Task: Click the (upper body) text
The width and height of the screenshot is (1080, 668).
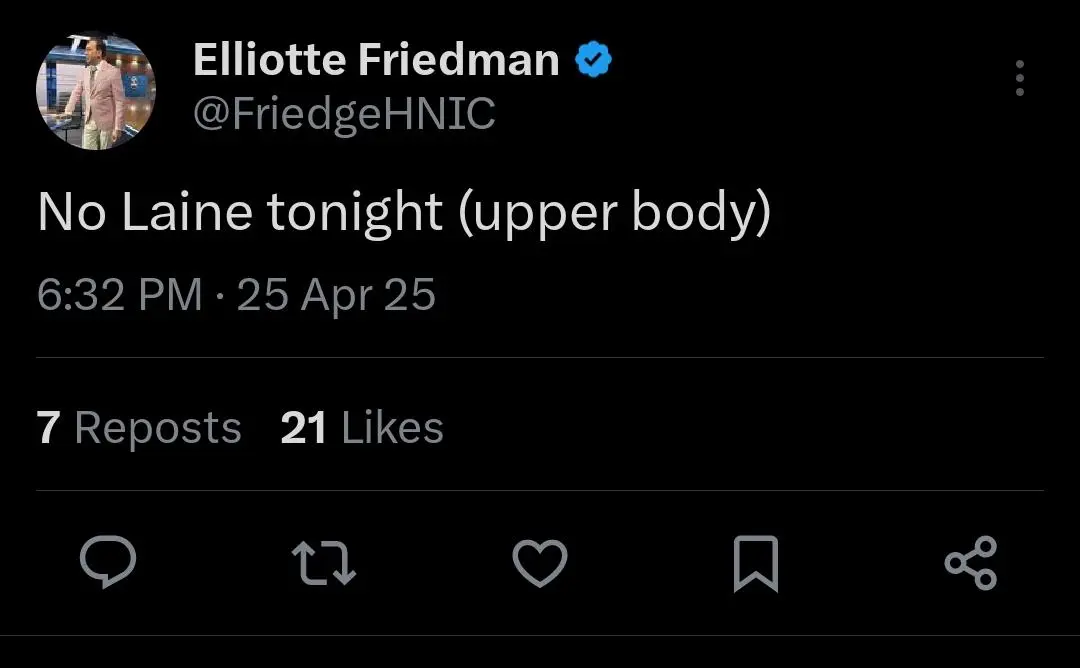Action: click(x=614, y=214)
